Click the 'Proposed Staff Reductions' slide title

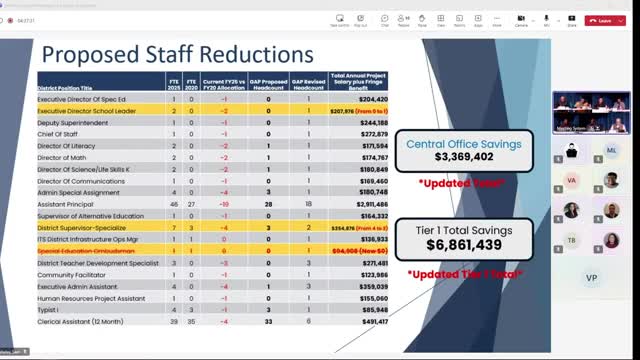pos(178,54)
